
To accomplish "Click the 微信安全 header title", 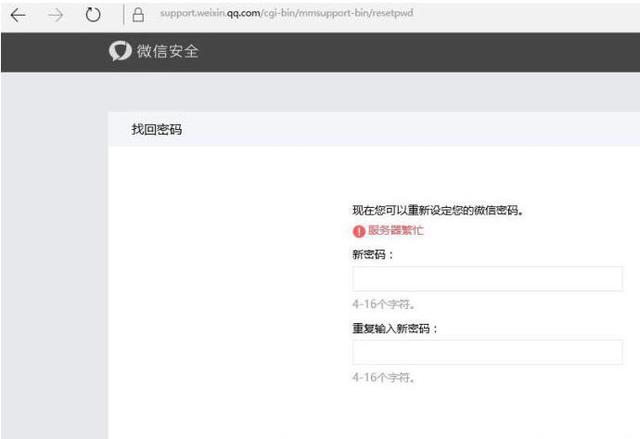I will (168, 51).
